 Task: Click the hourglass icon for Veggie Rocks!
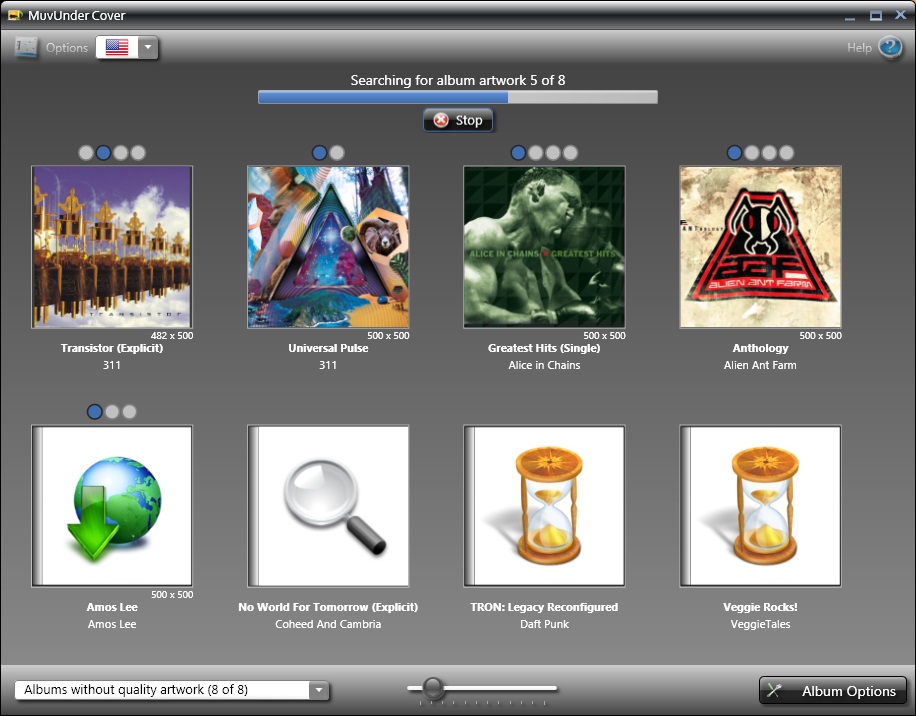pos(760,506)
